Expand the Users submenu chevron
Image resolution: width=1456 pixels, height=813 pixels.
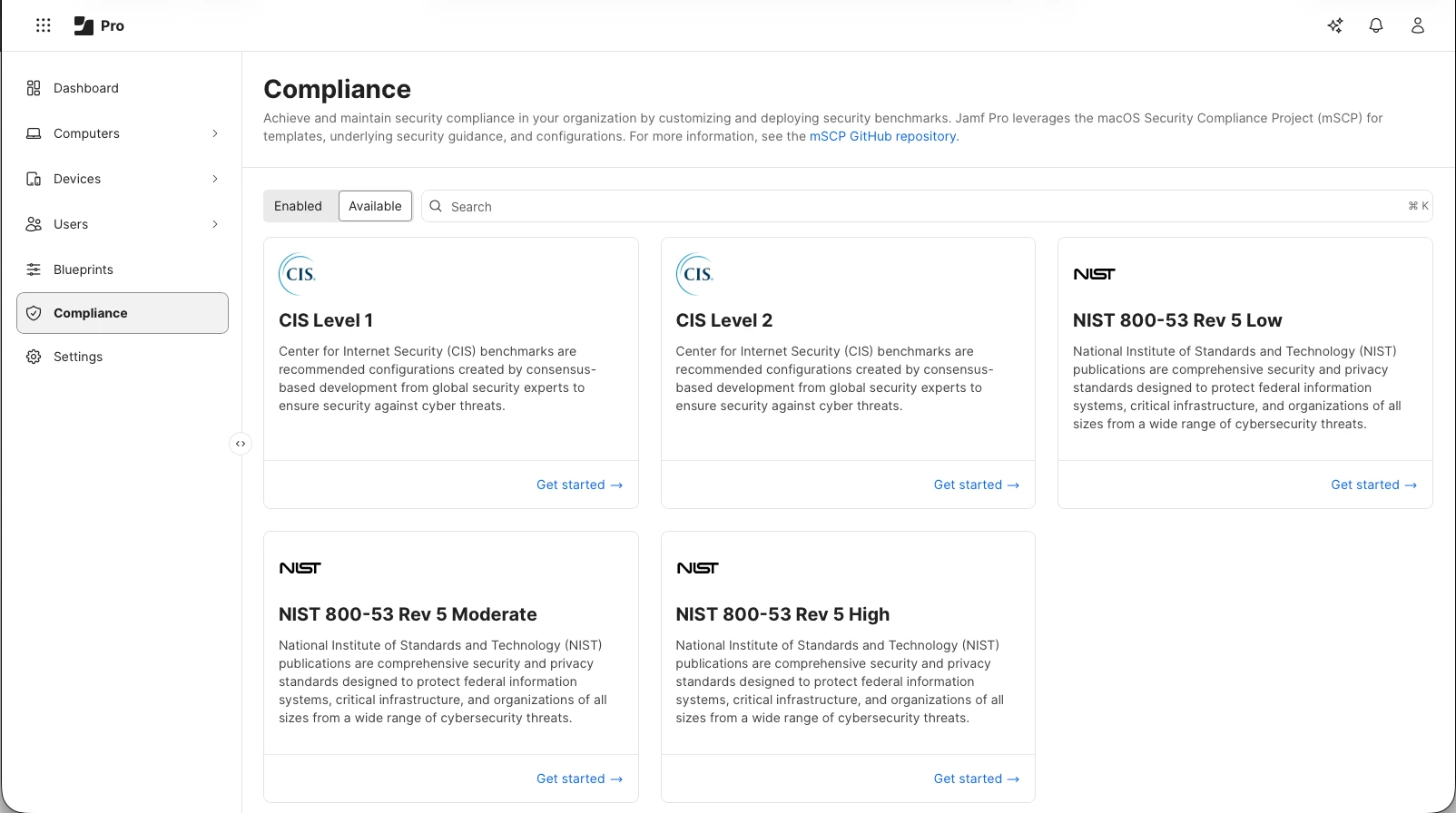click(215, 224)
